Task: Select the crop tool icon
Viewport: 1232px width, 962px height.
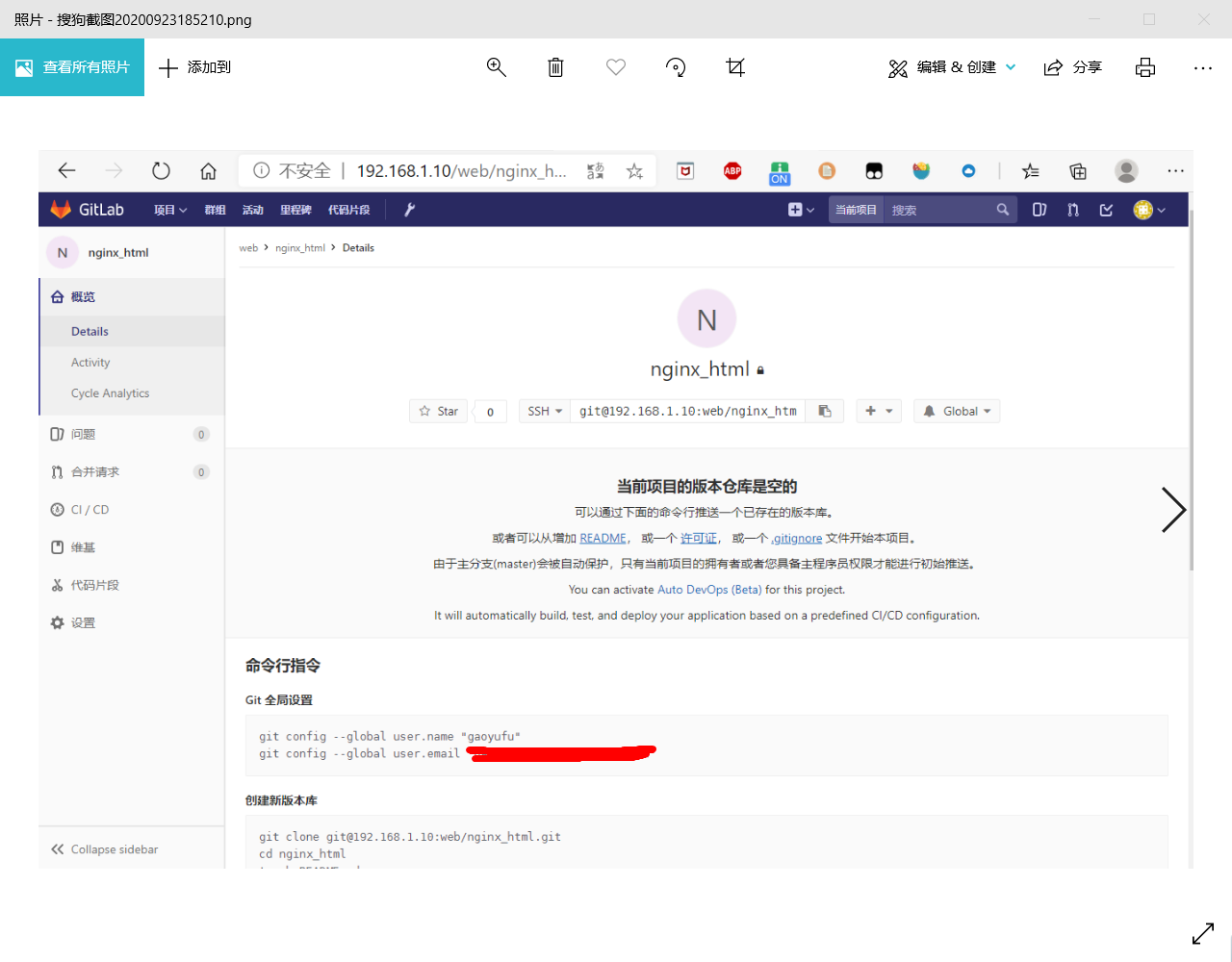Action: pyautogui.click(x=735, y=67)
